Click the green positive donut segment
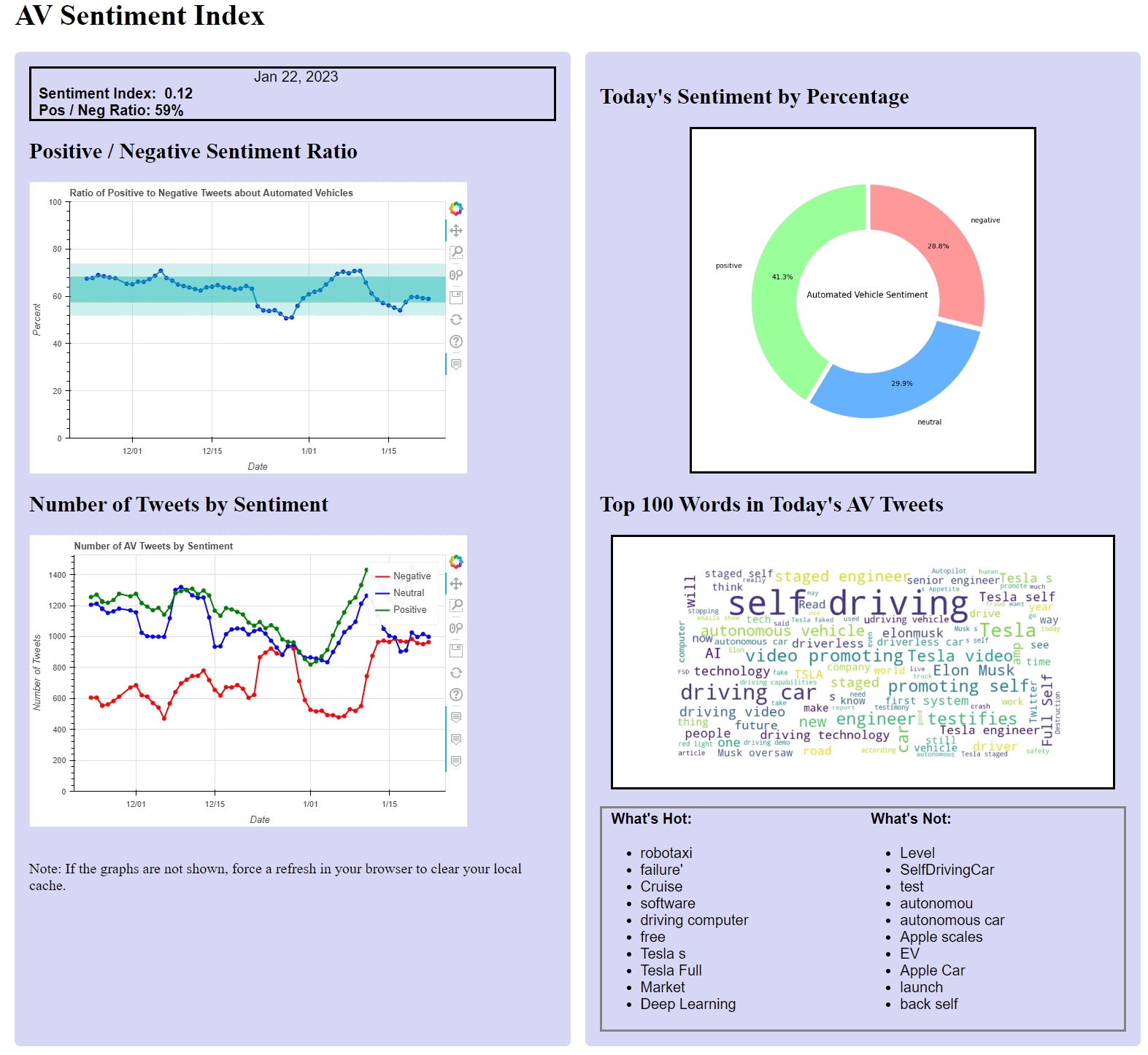 [x=782, y=292]
